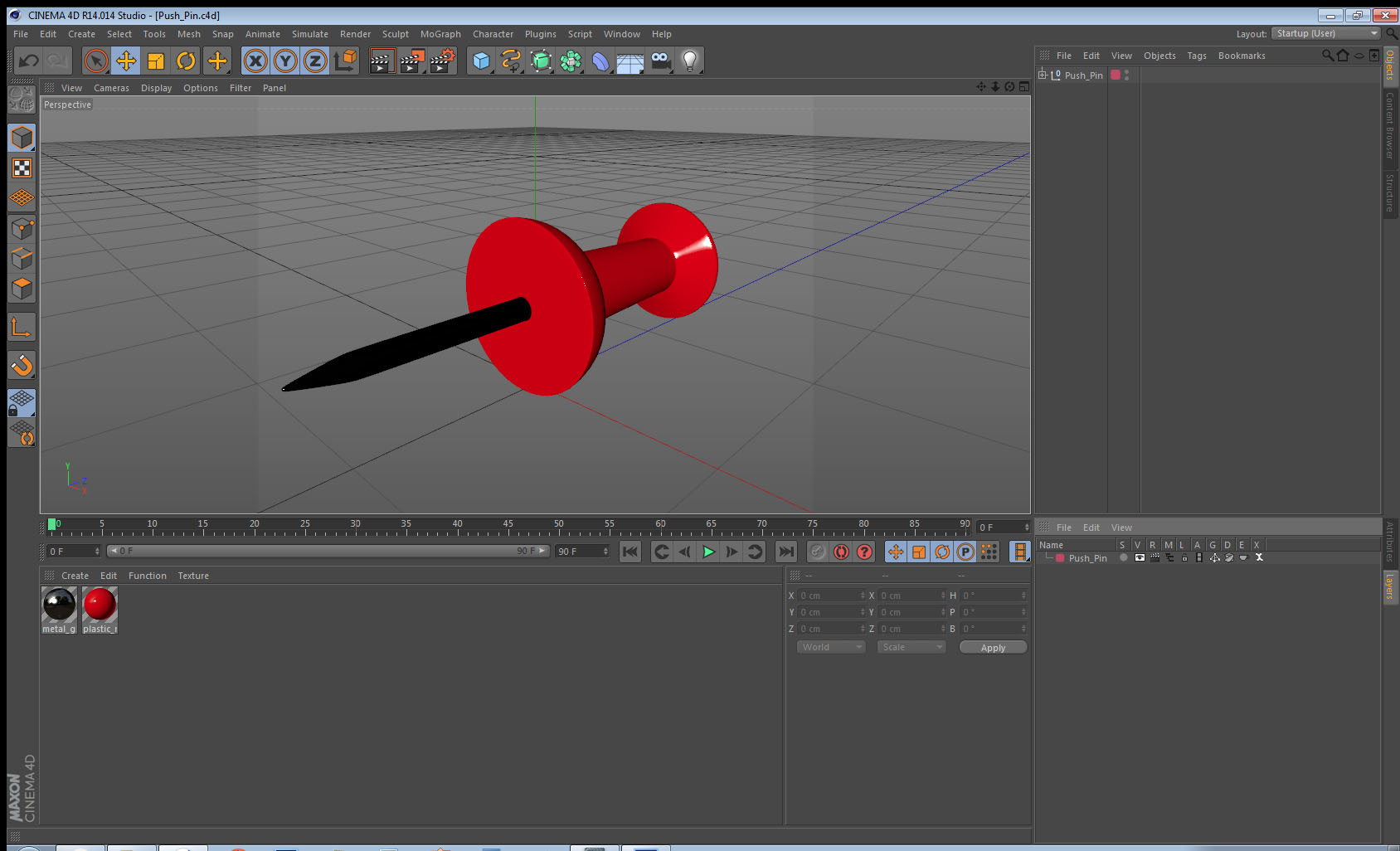Enable the Autokeying toggle near the playback controls
The height and width of the screenshot is (851, 1400).
(x=842, y=552)
